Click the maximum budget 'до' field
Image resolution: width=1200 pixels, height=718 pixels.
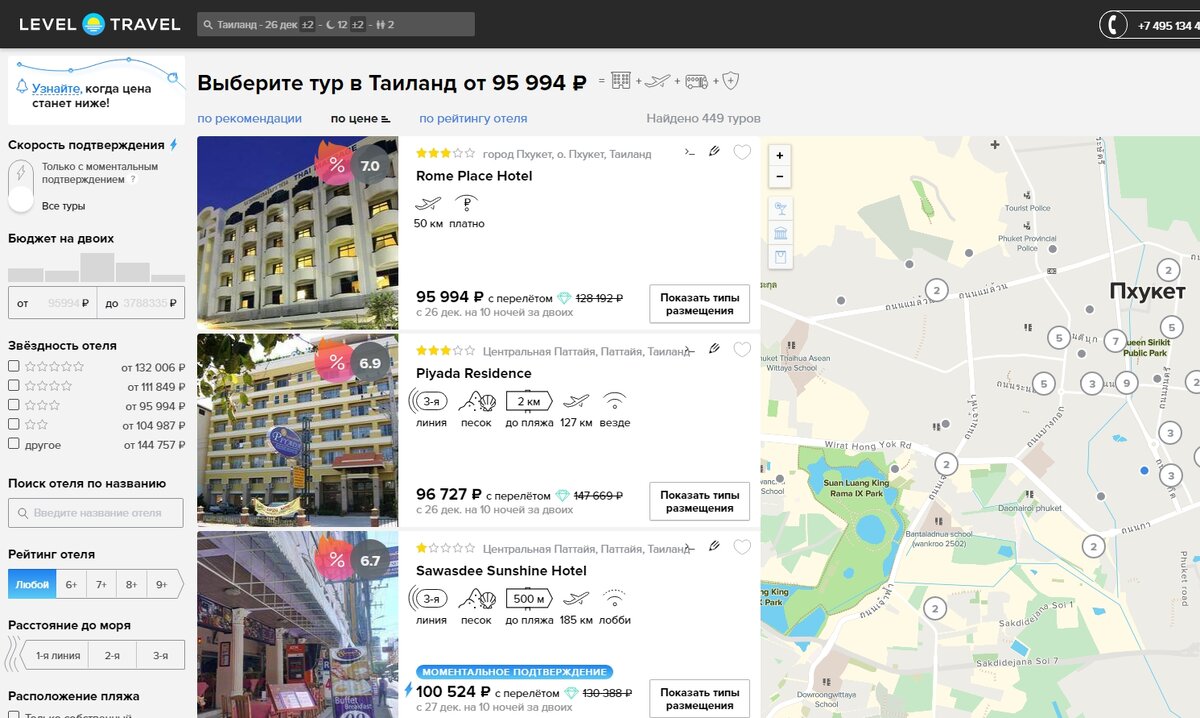click(141, 303)
